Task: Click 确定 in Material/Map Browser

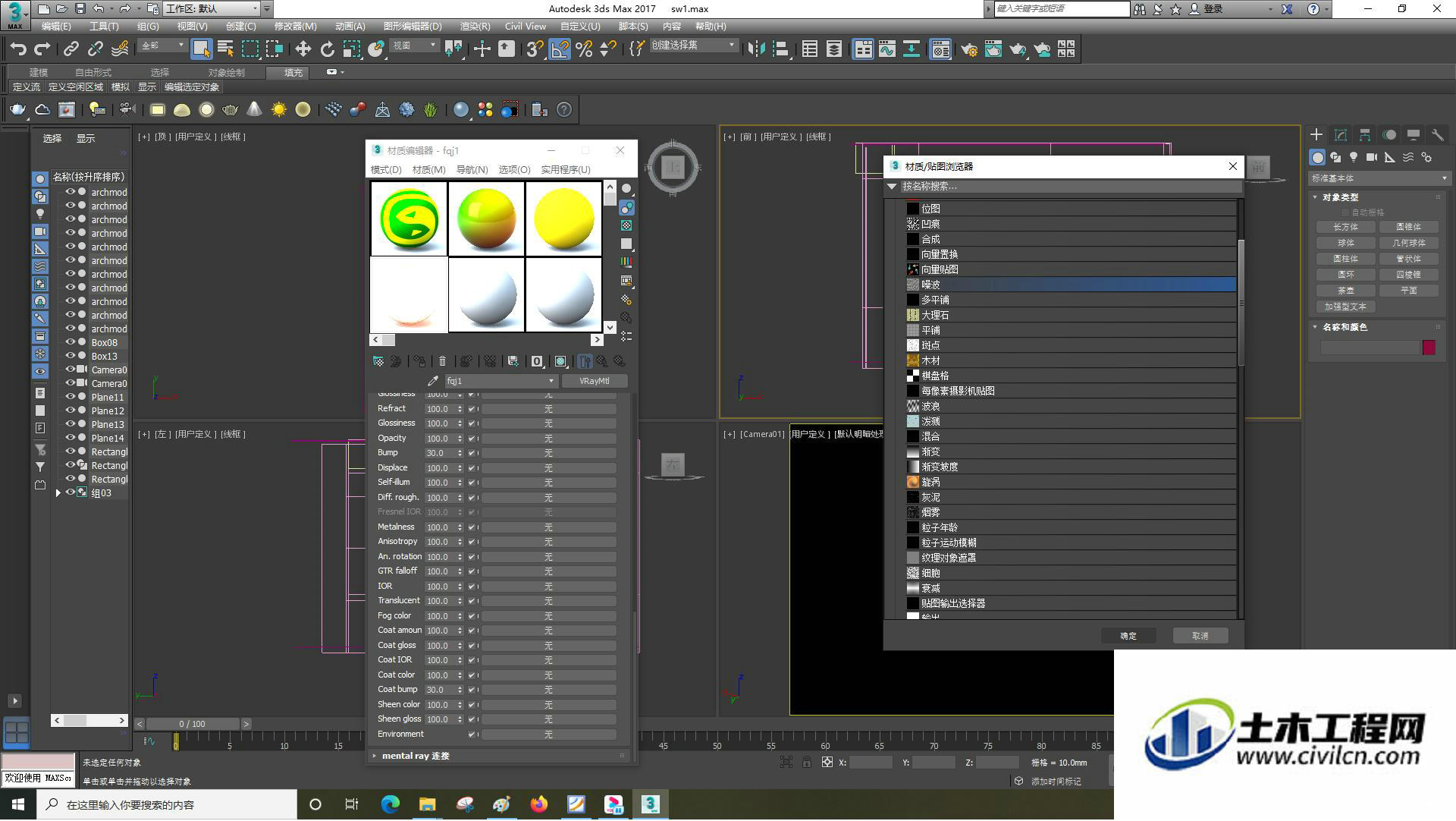Action: point(1128,636)
